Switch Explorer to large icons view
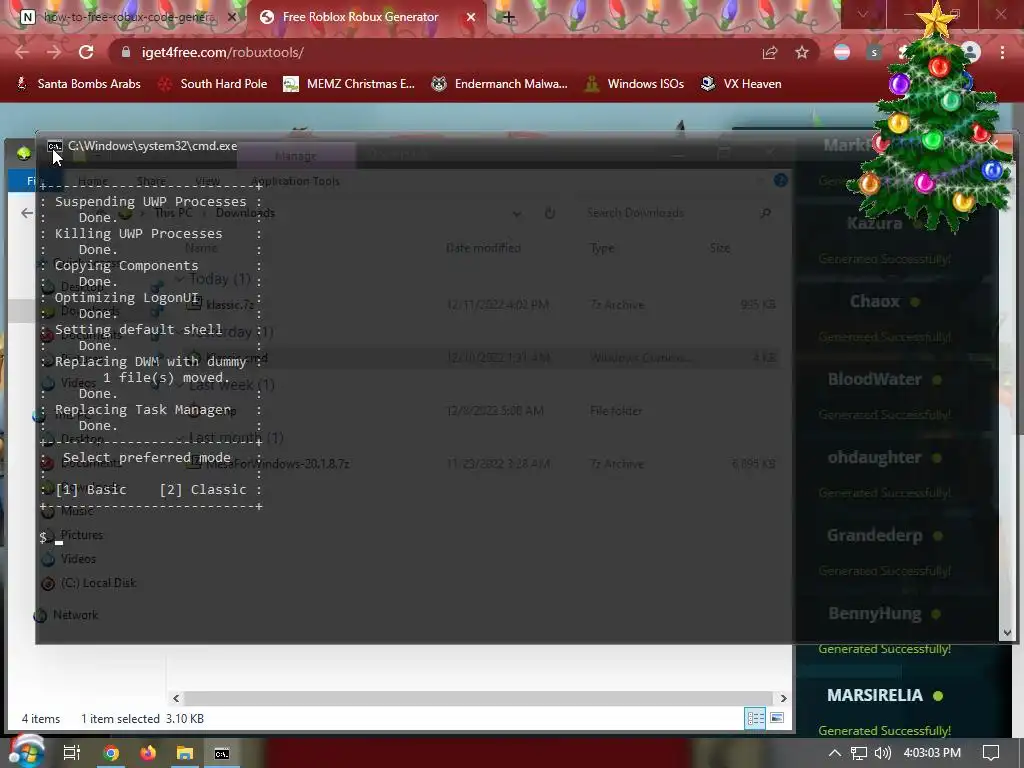Viewport: 1024px width, 768px height. click(x=777, y=718)
